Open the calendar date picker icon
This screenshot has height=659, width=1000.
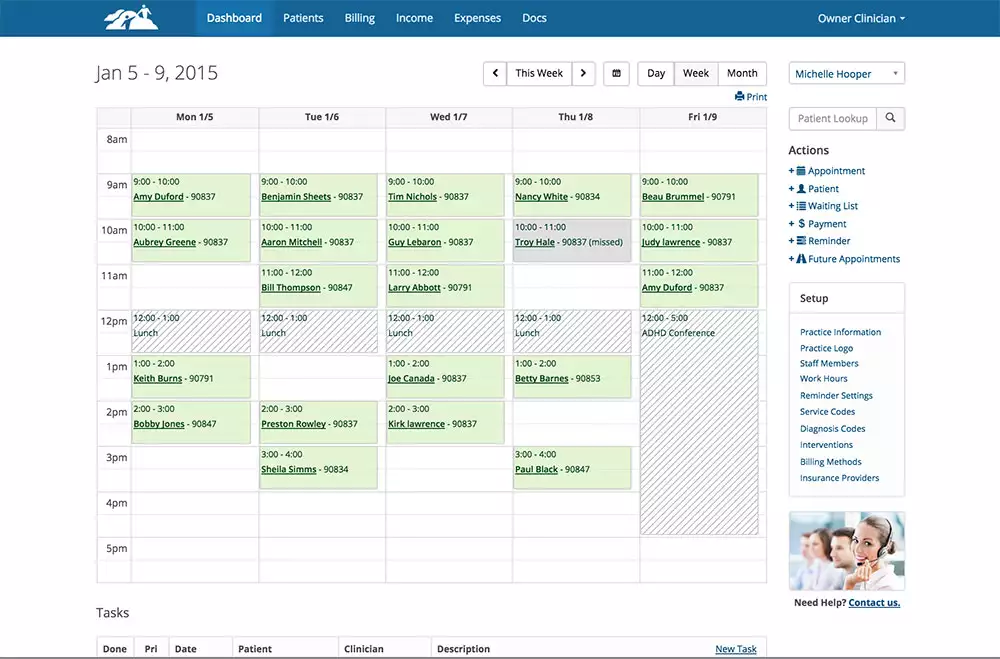(x=616, y=73)
